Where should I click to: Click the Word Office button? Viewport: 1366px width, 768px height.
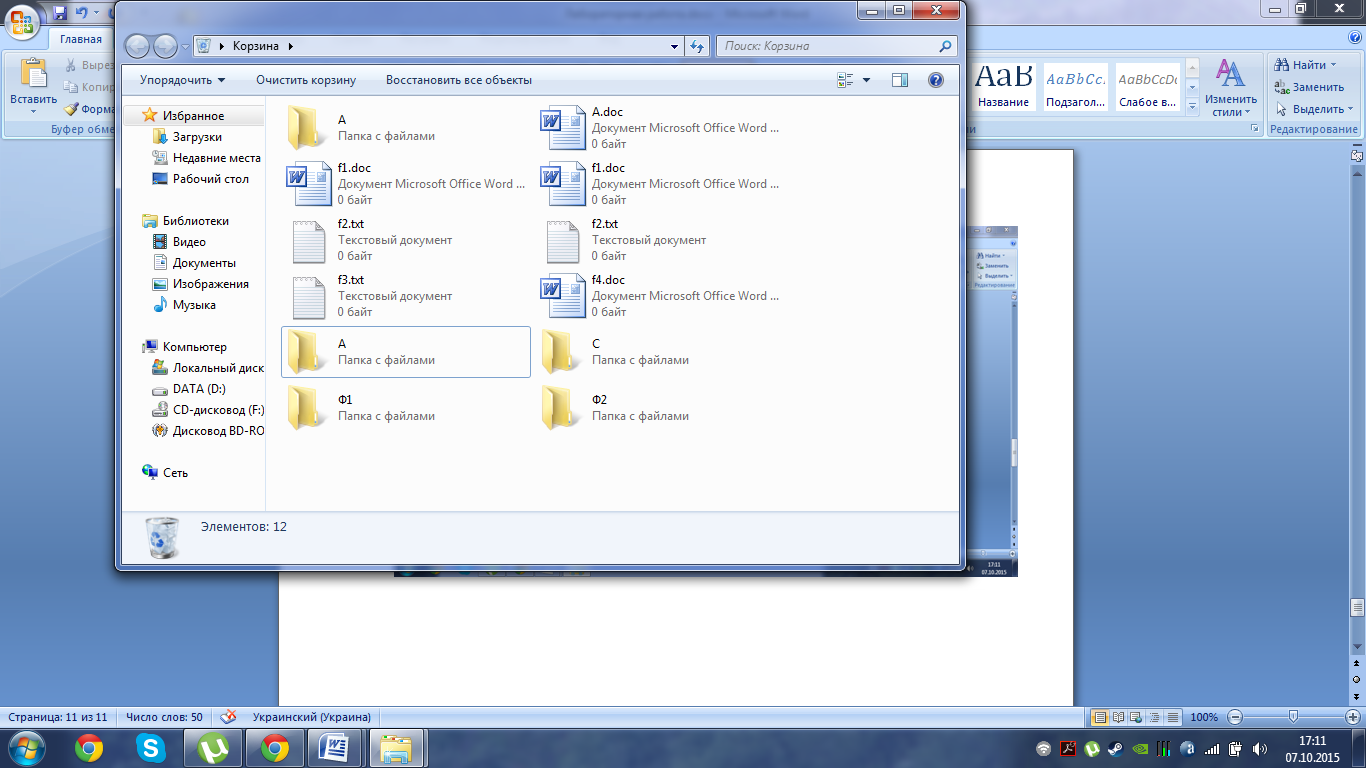tap(22, 20)
